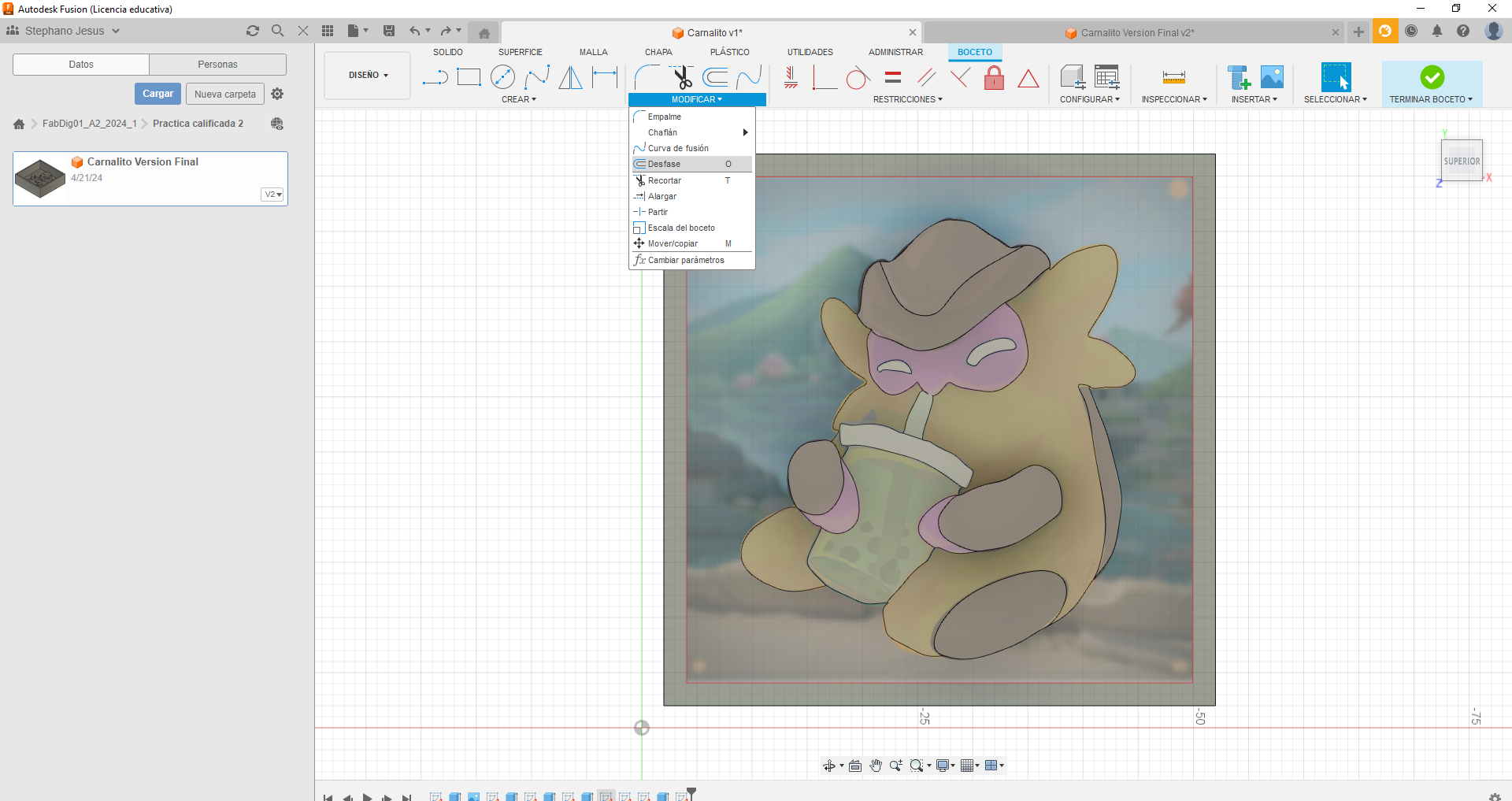Apply the Tangent constraint

pos(858,78)
